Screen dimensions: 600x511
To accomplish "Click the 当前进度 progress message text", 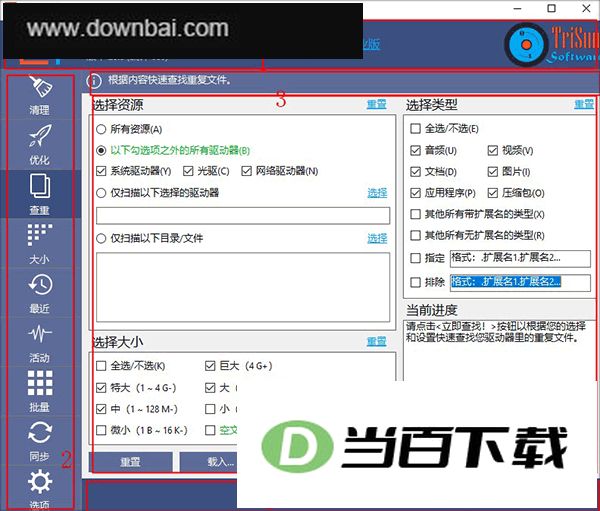I will click(x=496, y=332).
